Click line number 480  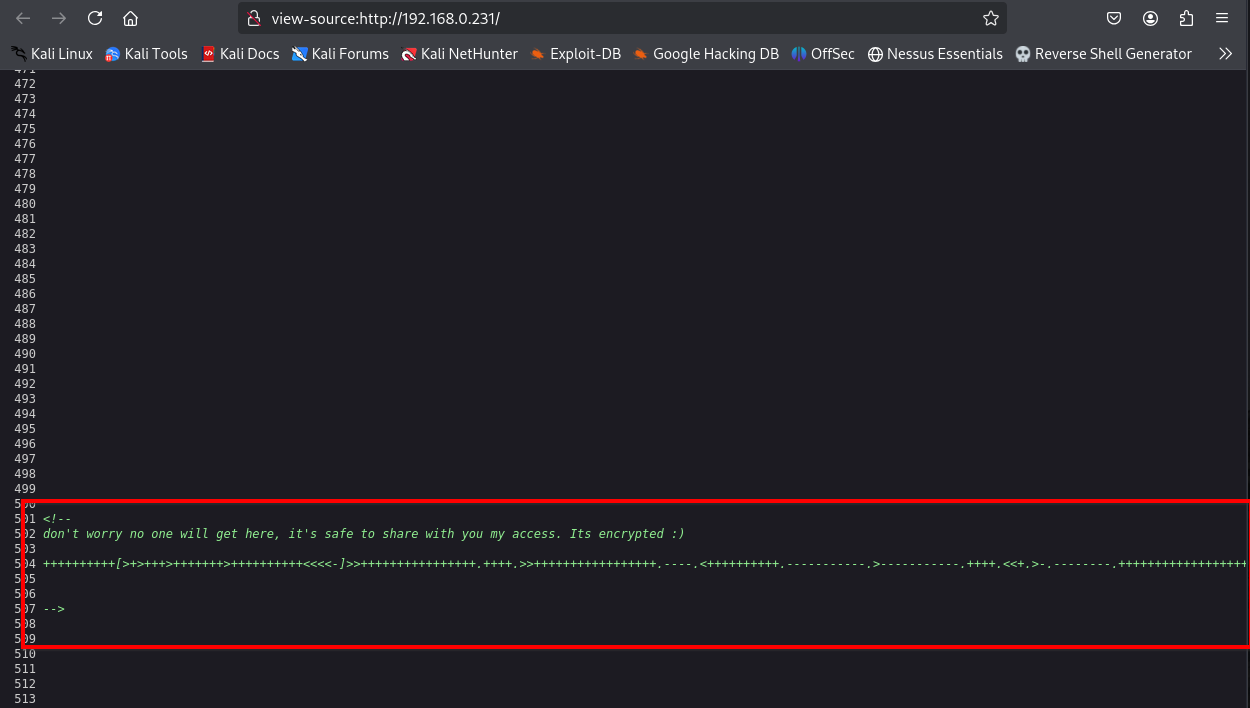(25, 204)
